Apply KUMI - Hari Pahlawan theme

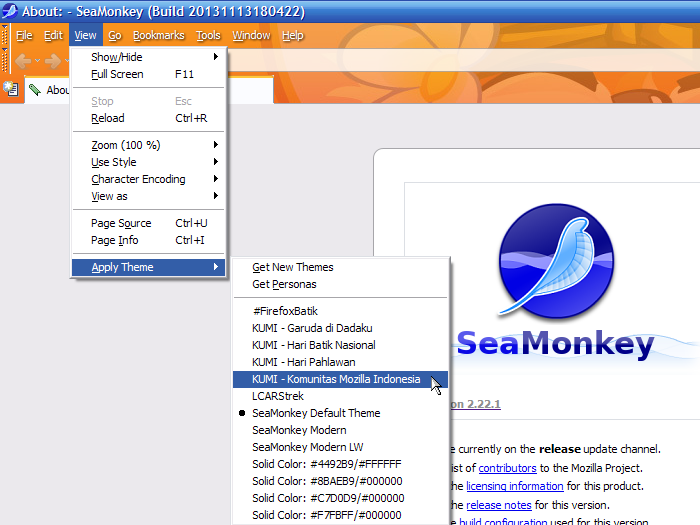(340, 362)
